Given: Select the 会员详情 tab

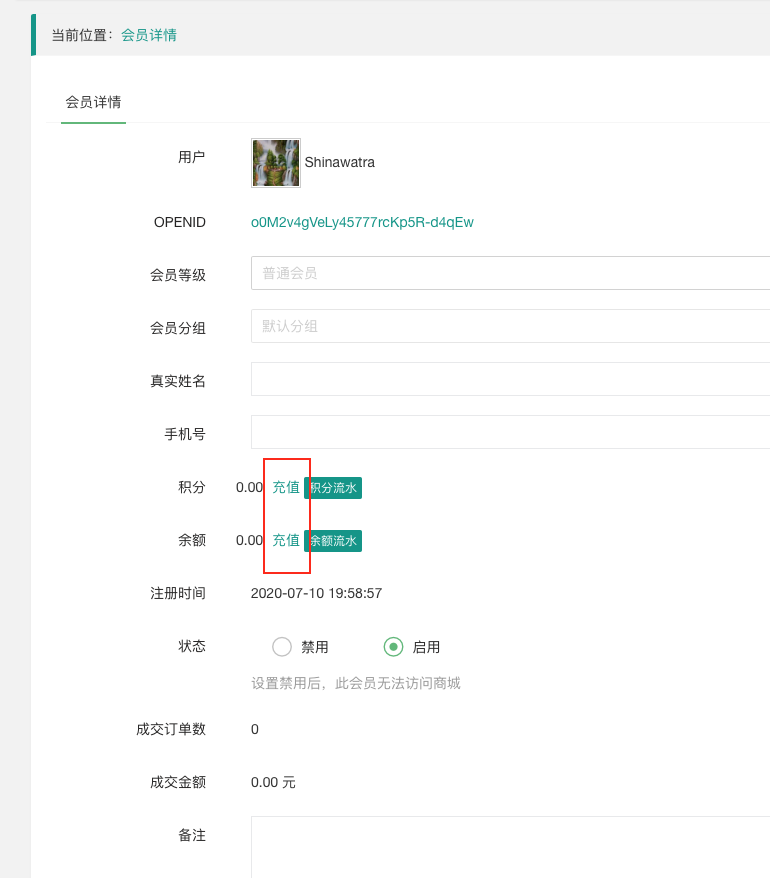Looking at the screenshot, I should 93,102.
